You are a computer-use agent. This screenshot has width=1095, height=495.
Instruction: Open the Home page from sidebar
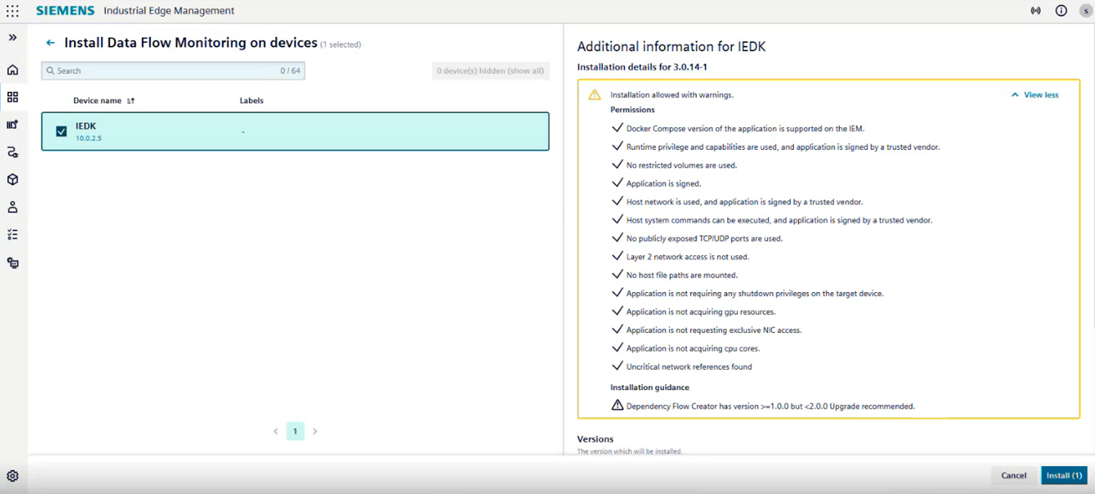13,70
